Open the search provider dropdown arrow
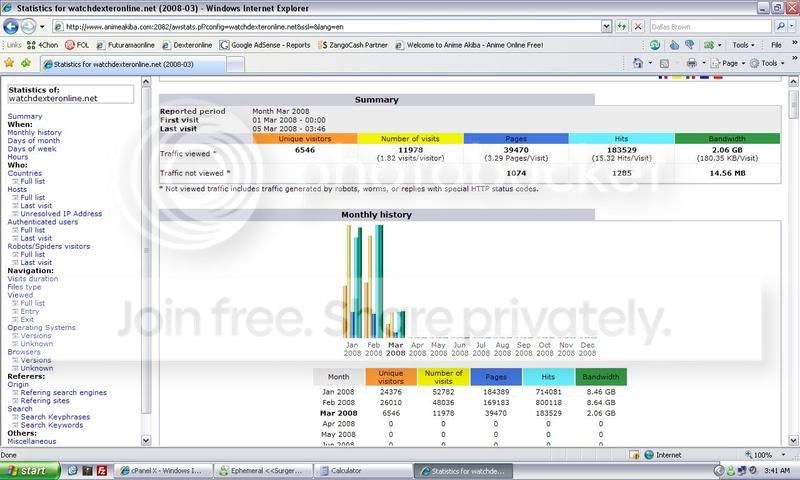The width and height of the screenshot is (800, 480). pos(791,26)
